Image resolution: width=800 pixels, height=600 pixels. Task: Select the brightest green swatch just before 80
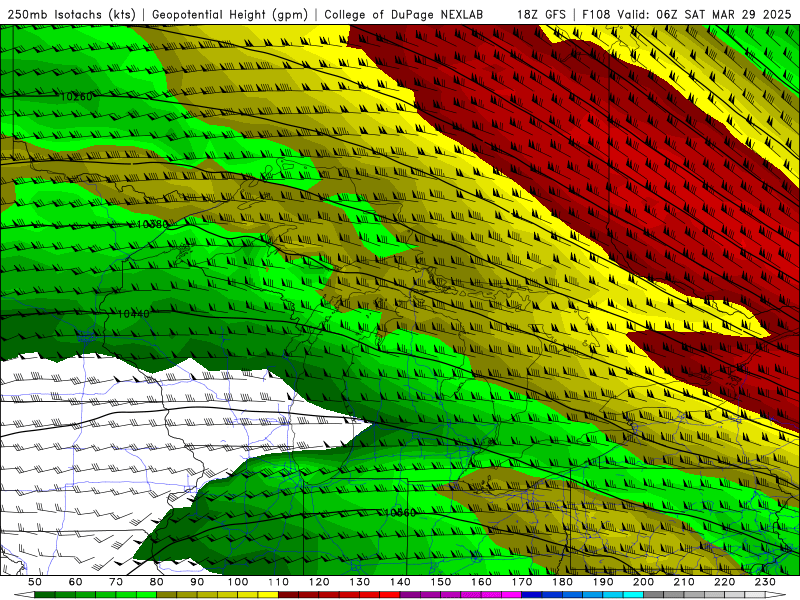click(x=146, y=595)
